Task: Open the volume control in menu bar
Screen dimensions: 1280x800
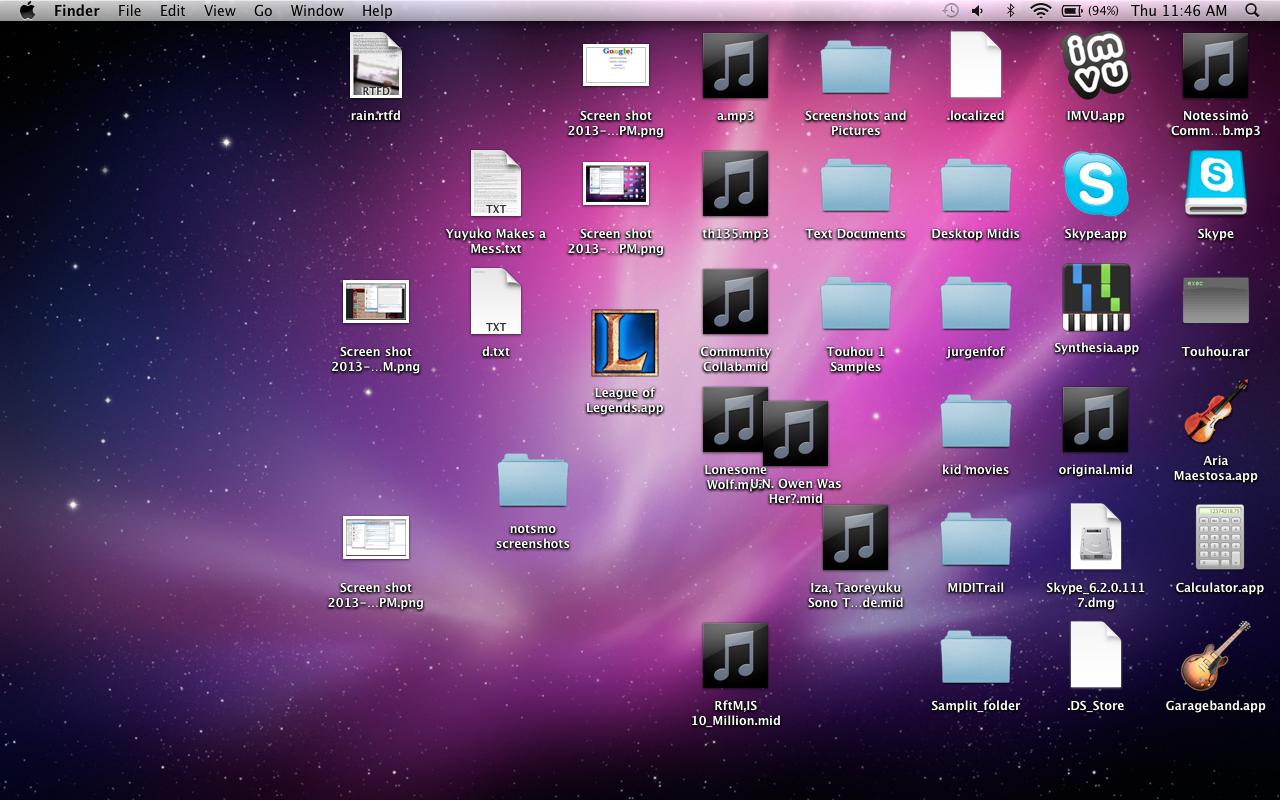Action: click(x=977, y=11)
